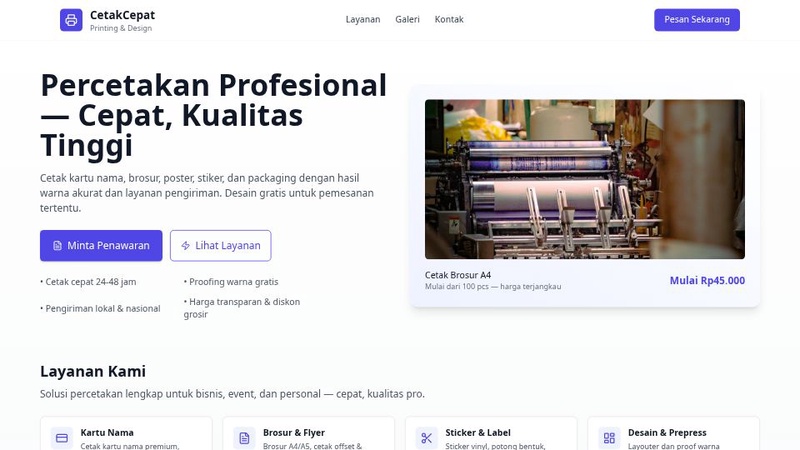The image size is (800, 450).
Task: Open the Layanan menu item
Action: click(363, 19)
